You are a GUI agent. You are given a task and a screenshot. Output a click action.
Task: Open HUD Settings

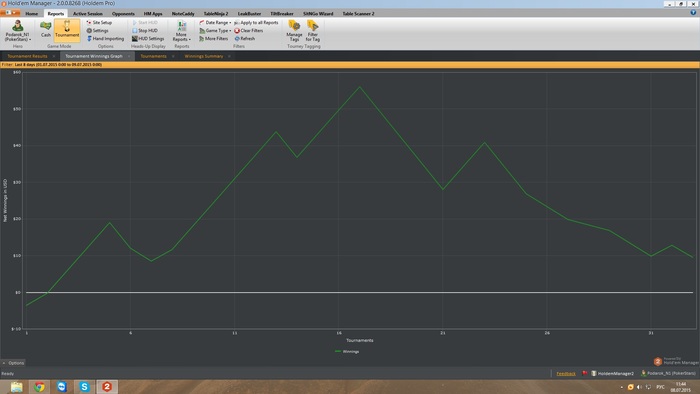(x=148, y=39)
